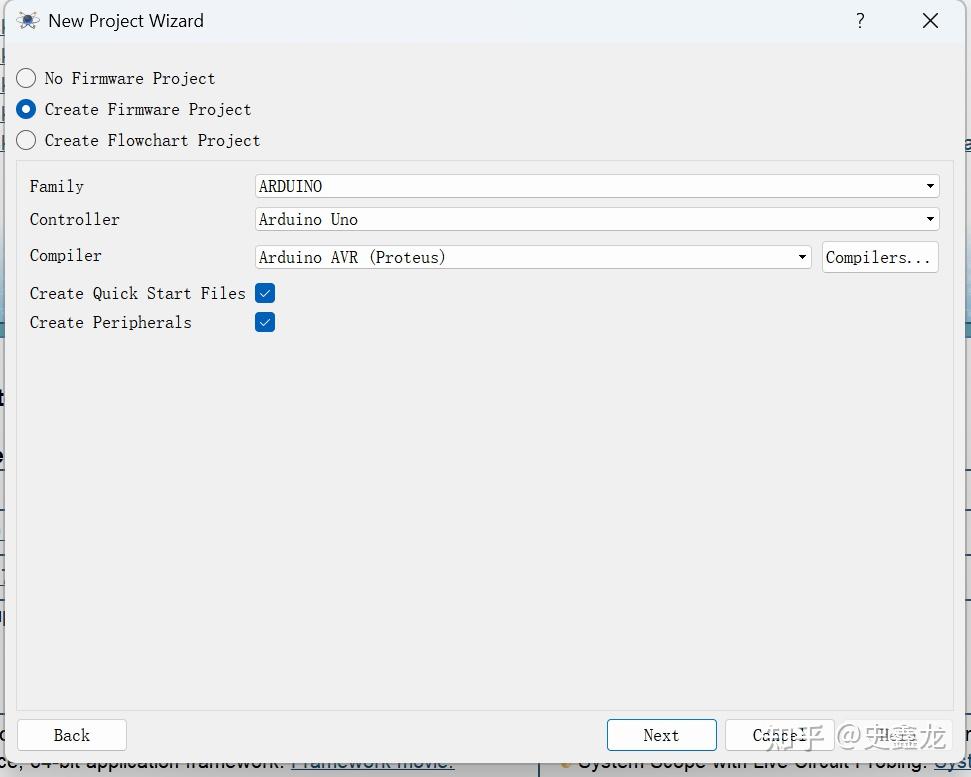Click the Create Peripherals label text
Image resolution: width=971 pixels, height=777 pixels.
coord(111,323)
